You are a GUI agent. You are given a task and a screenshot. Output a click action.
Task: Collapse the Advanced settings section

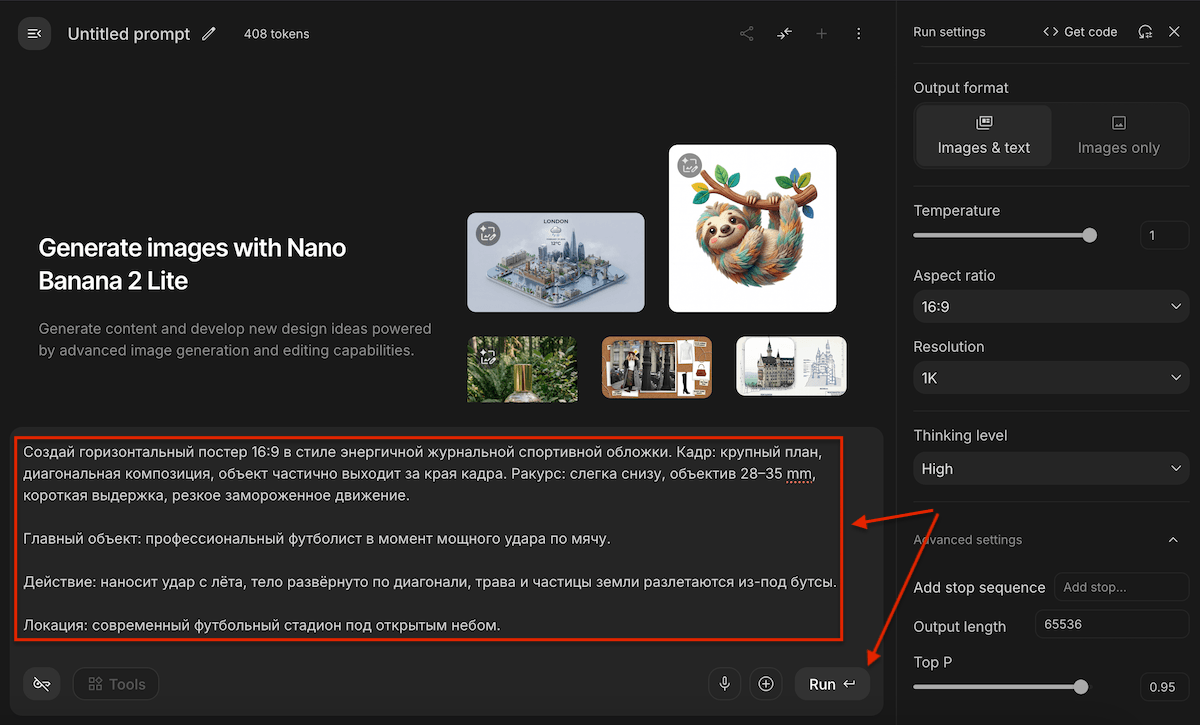(x=1173, y=540)
